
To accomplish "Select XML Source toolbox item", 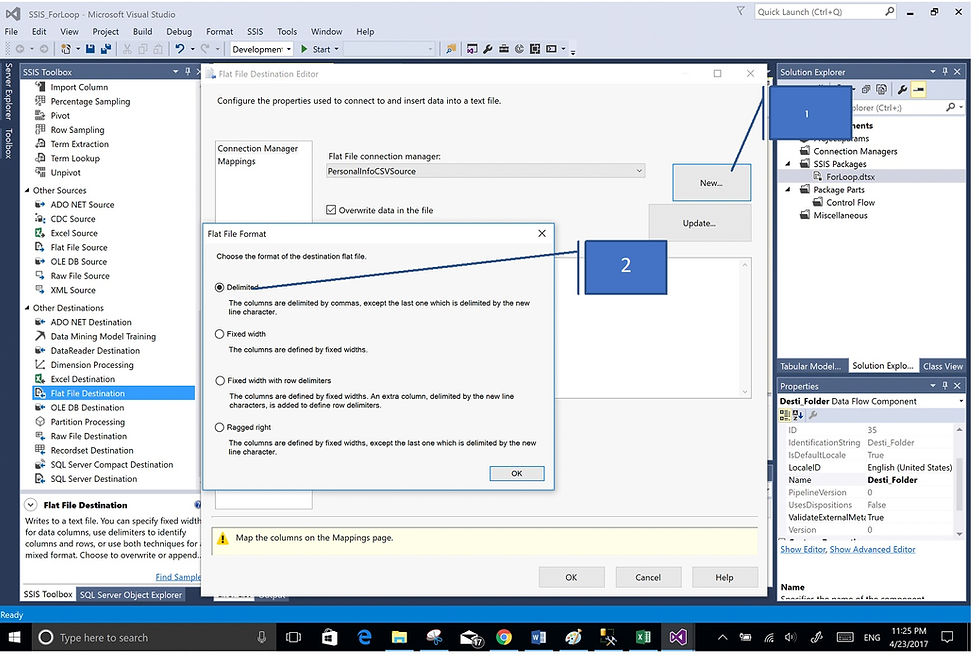I will (x=73, y=290).
